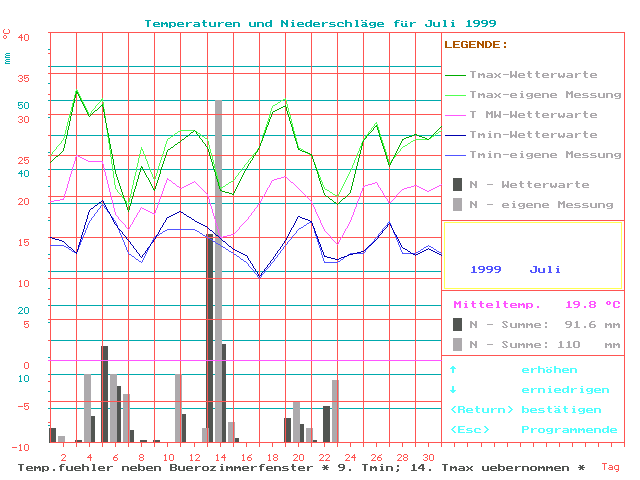Click the tallest gray precipitation bar at day 14
The width and height of the screenshot is (640, 480).
[x=218, y=270]
